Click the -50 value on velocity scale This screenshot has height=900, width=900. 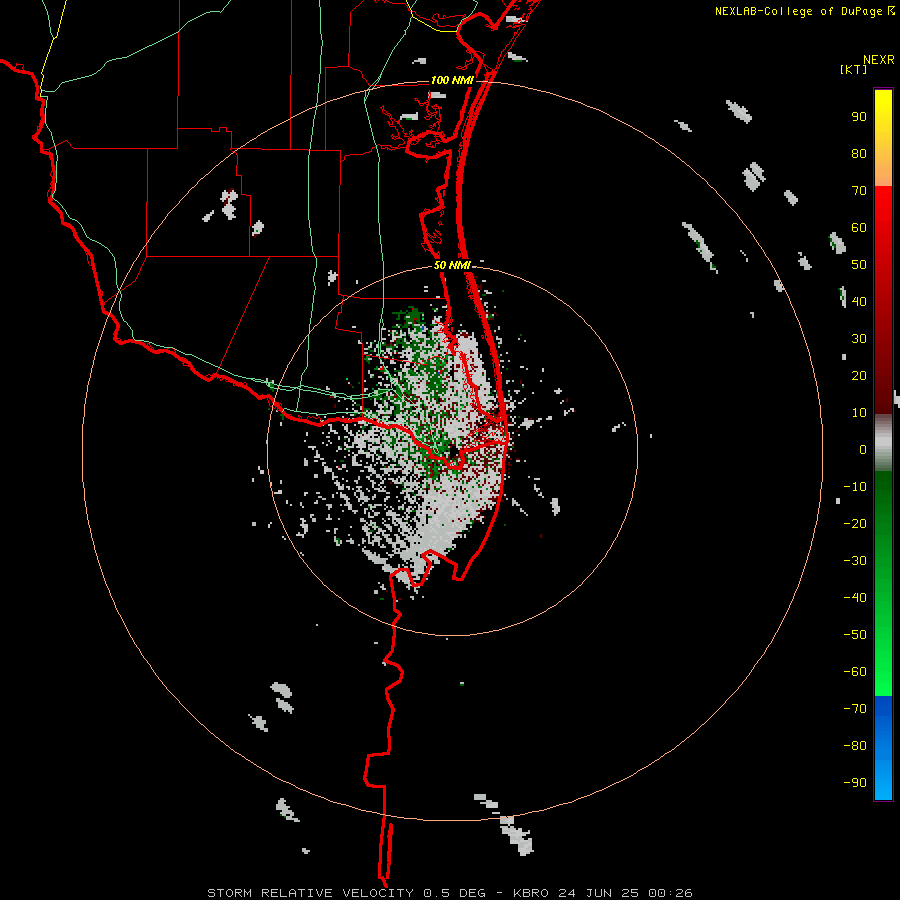click(855, 634)
